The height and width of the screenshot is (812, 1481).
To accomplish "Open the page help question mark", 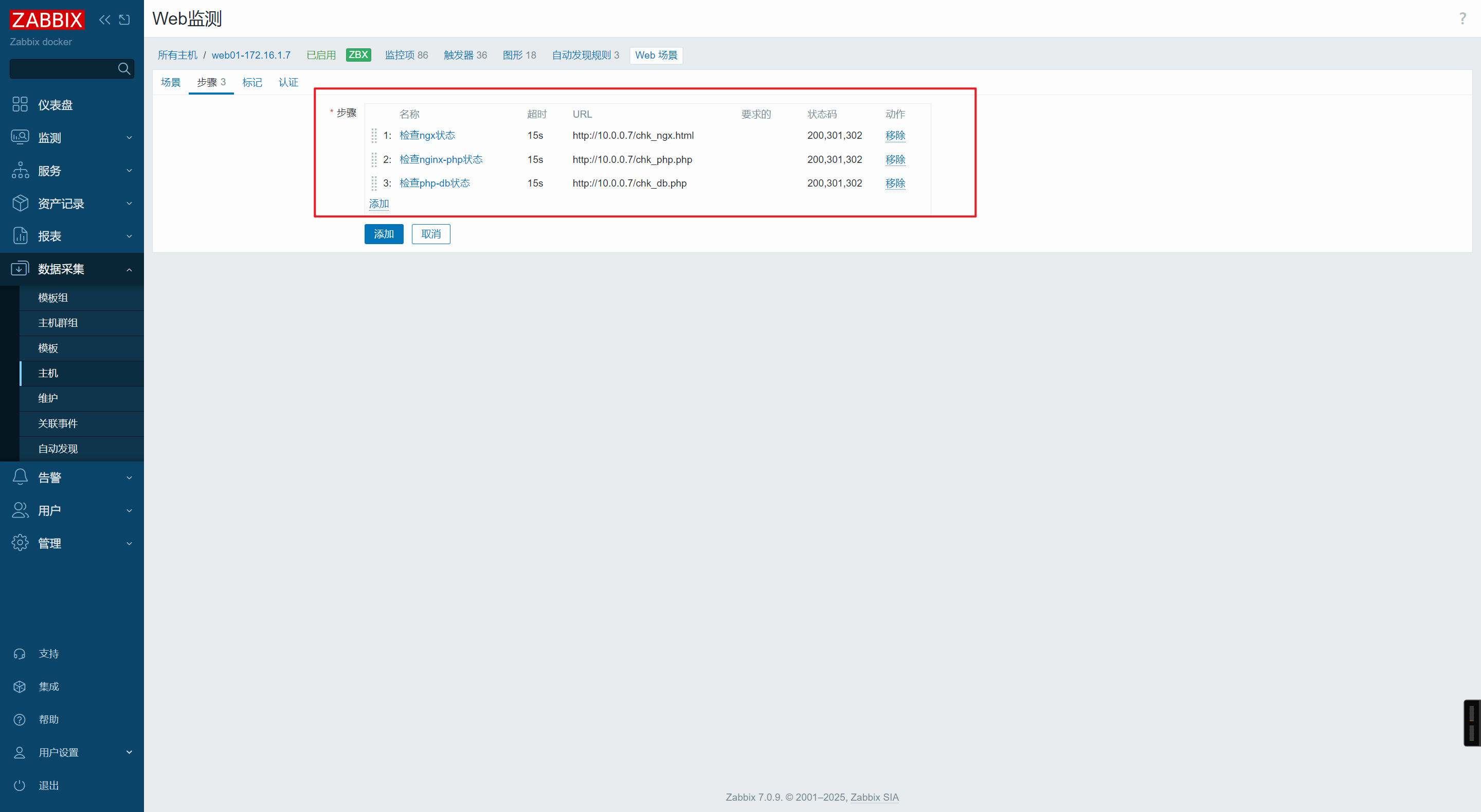I will pos(1462,19).
